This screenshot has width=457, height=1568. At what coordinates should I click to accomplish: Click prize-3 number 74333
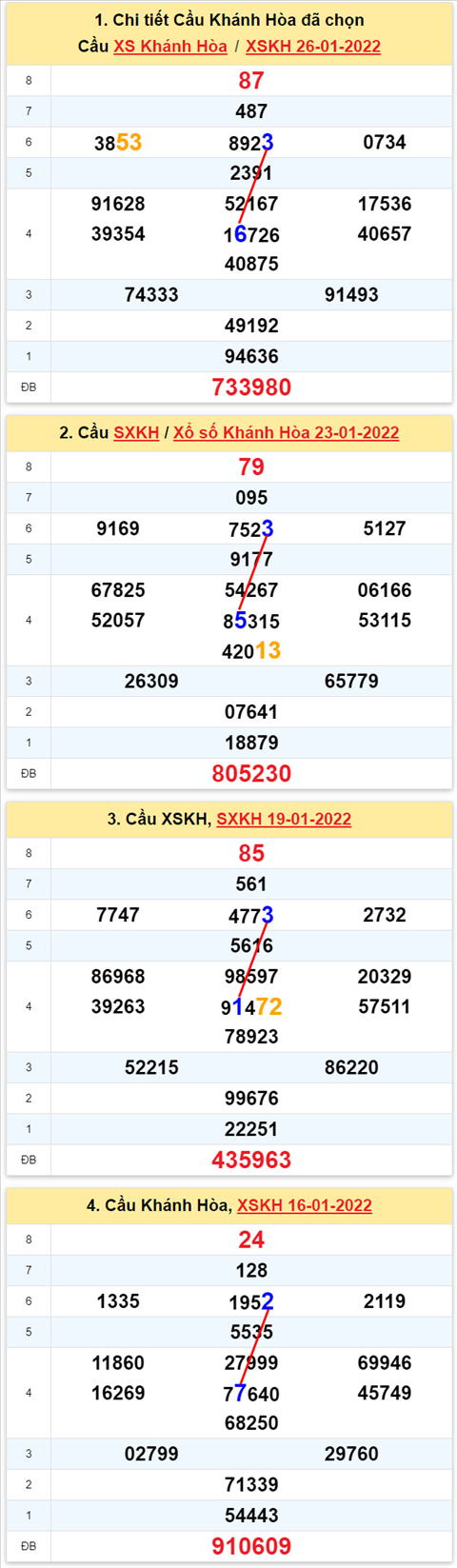pyautogui.click(x=151, y=295)
